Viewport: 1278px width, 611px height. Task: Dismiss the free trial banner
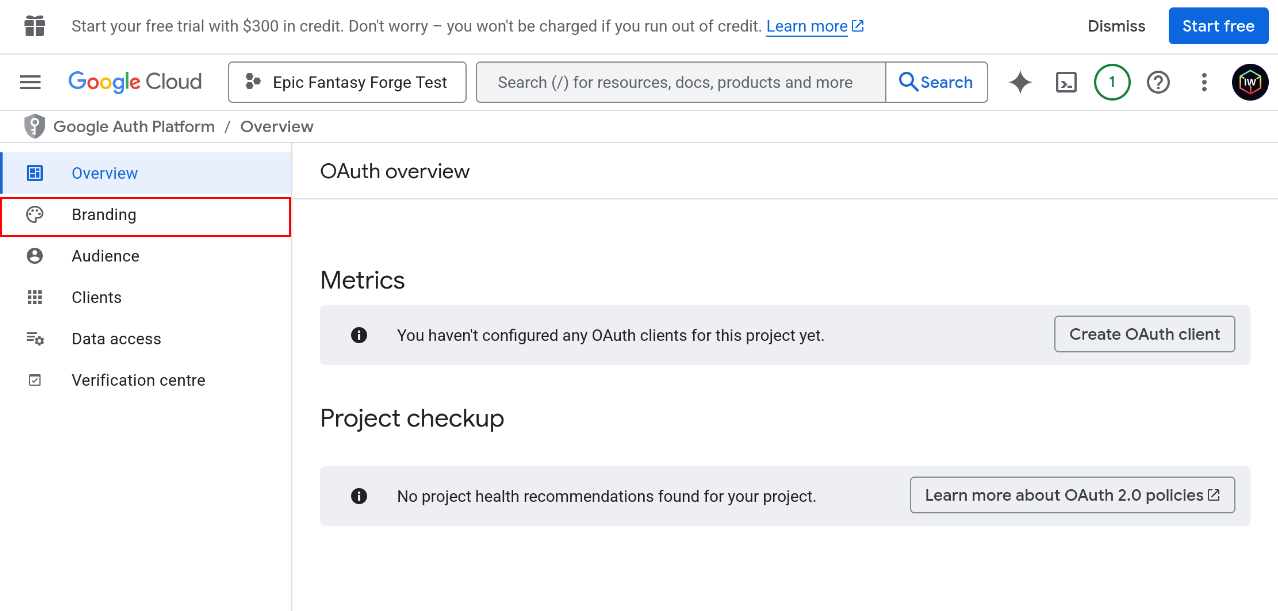tap(1116, 25)
